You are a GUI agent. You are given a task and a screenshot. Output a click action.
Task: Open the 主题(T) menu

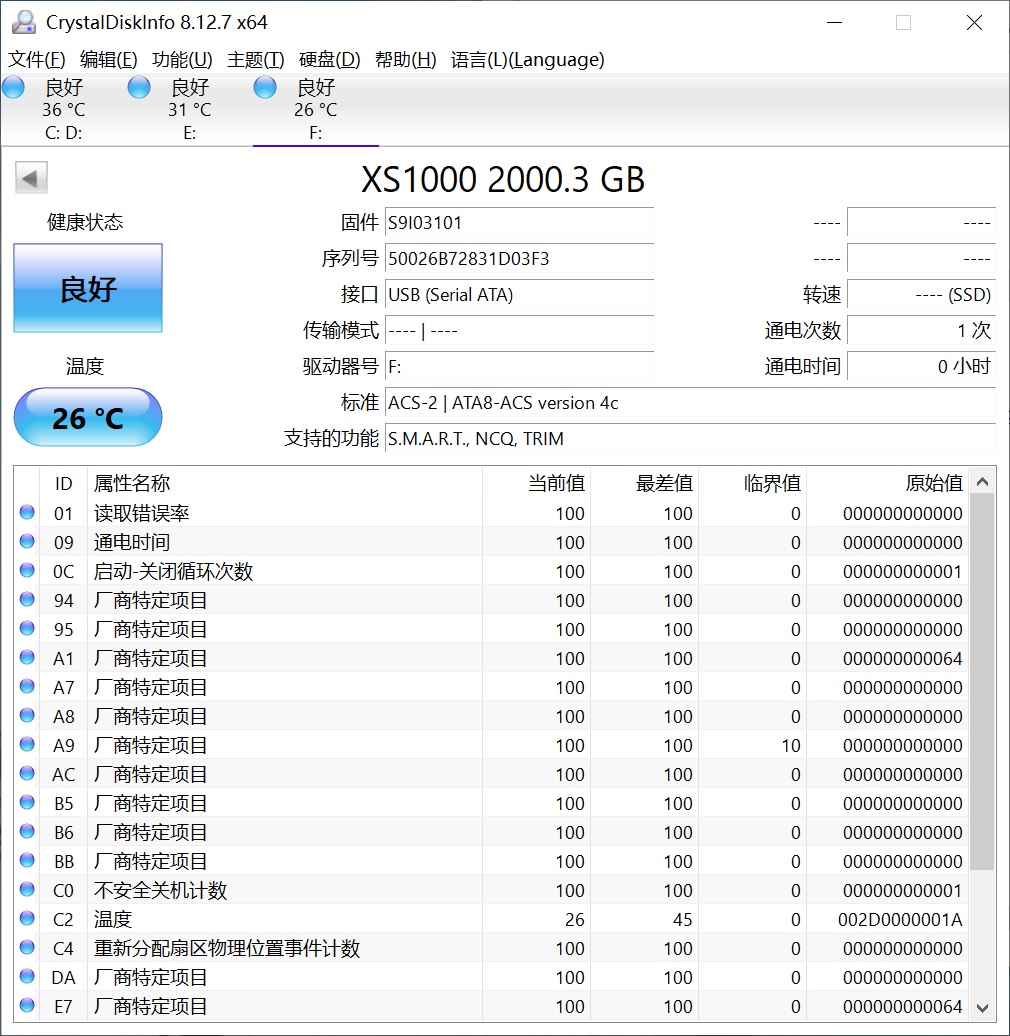256,59
